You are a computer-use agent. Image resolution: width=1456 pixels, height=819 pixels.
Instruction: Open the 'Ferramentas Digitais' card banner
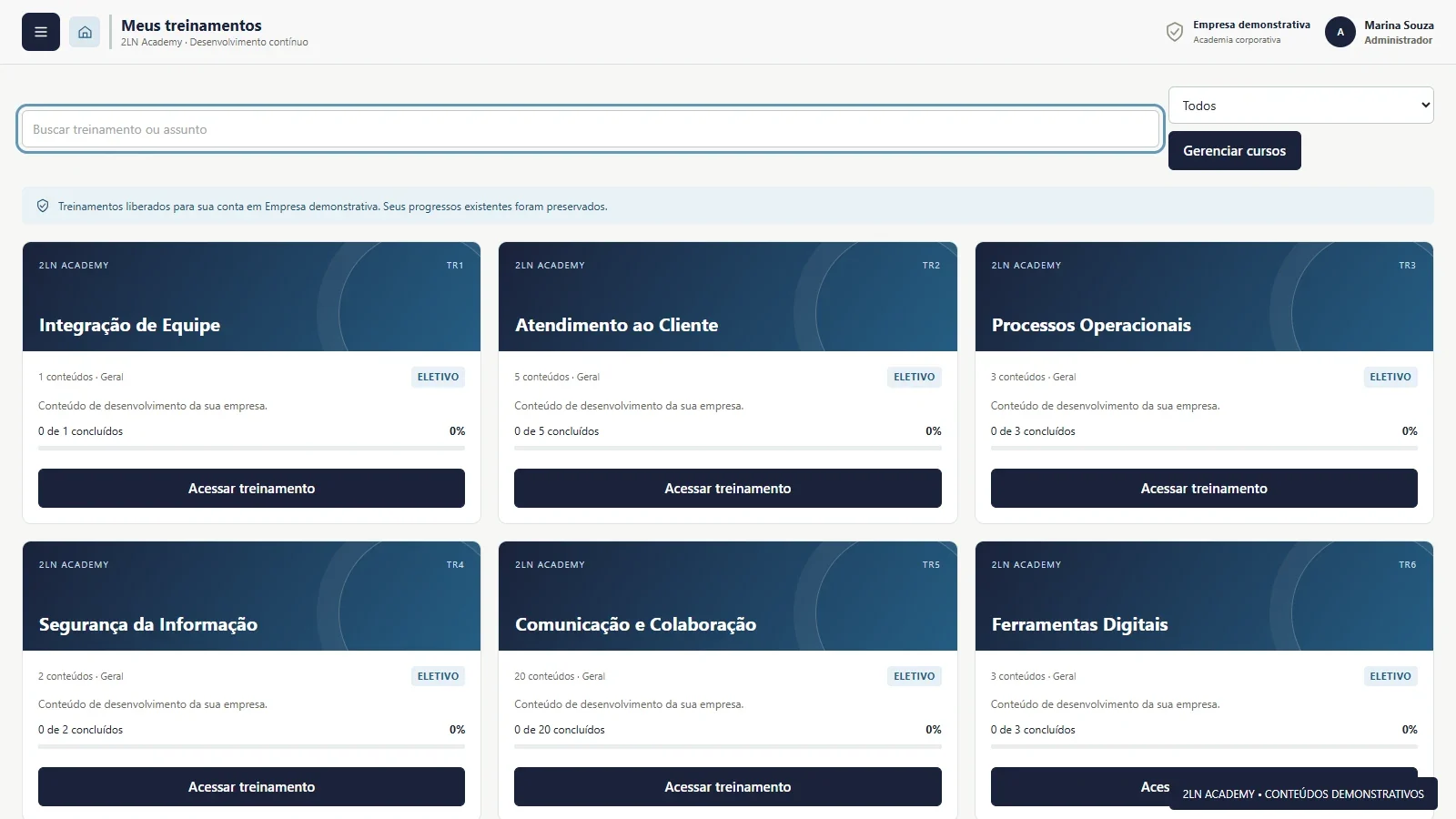[x=1204, y=596]
